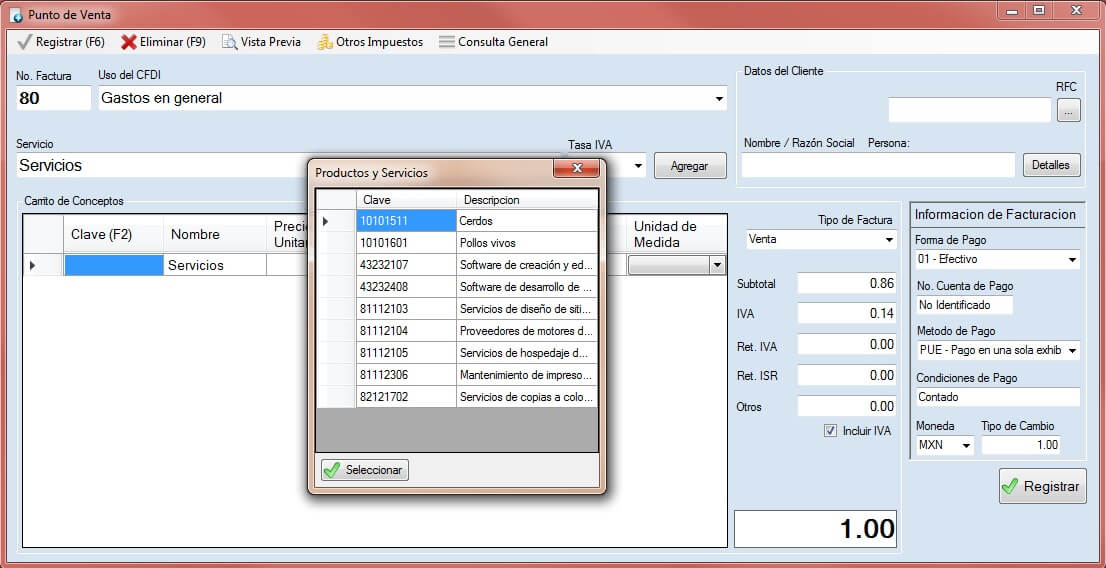The height and width of the screenshot is (568, 1106).
Task: Click the green check on Seleccionar
Action: point(332,470)
